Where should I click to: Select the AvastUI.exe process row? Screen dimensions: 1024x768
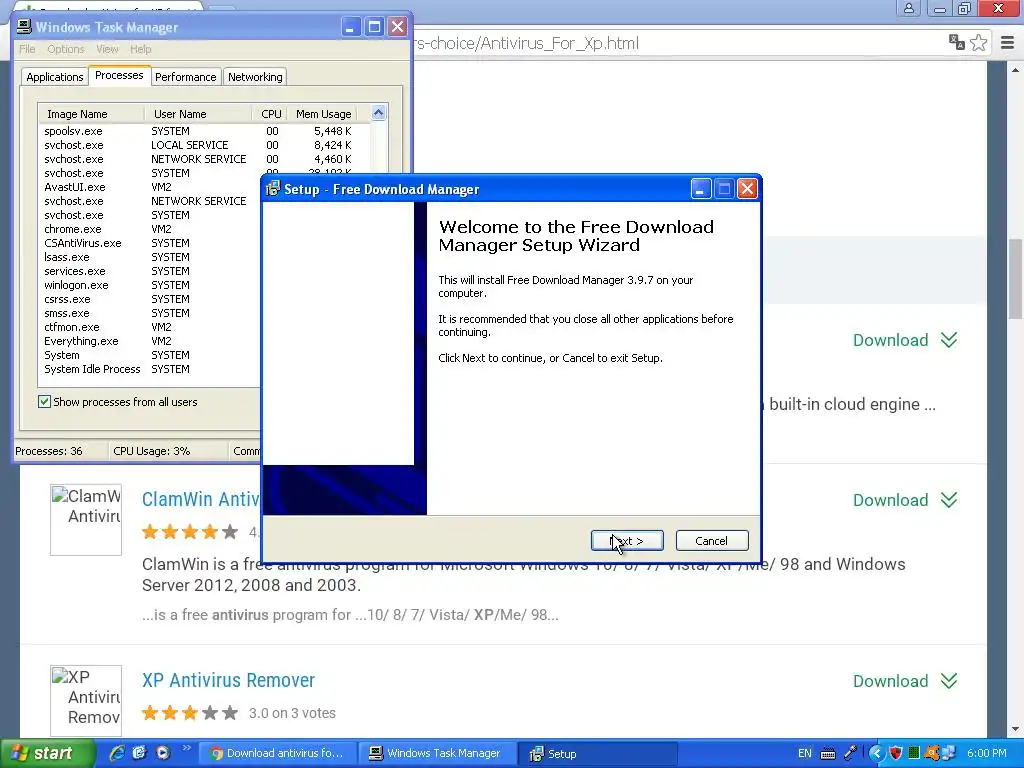pyautogui.click(x=150, y=187)
